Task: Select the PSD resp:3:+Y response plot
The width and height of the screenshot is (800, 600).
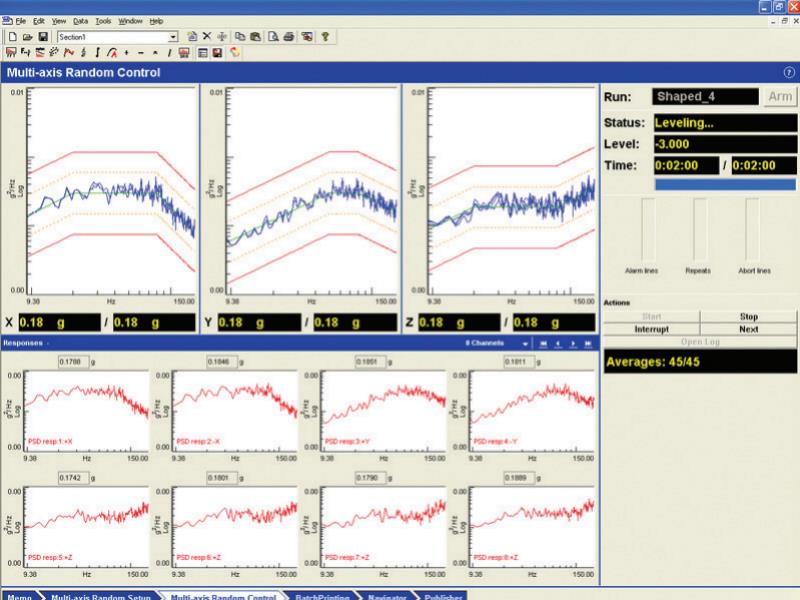Action: coord(384,411)
